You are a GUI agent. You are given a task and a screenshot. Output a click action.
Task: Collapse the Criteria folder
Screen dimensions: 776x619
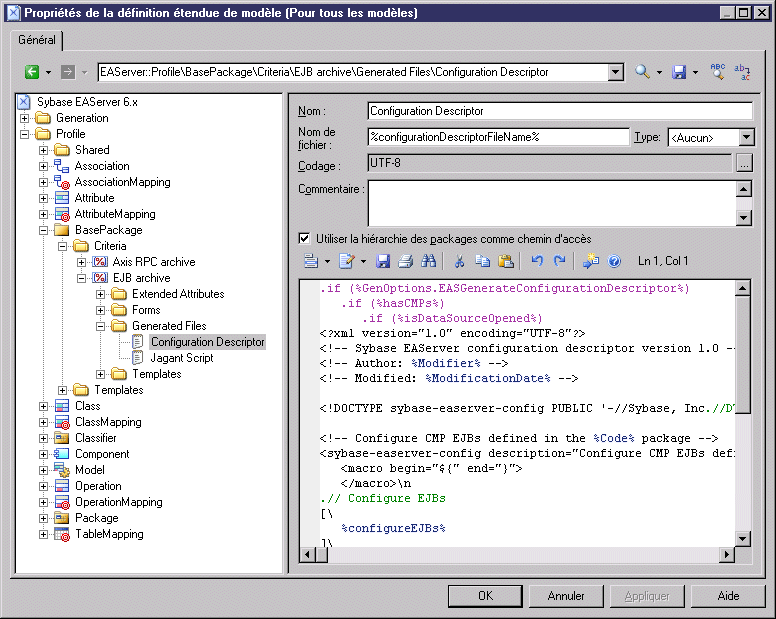pos(62,246)
